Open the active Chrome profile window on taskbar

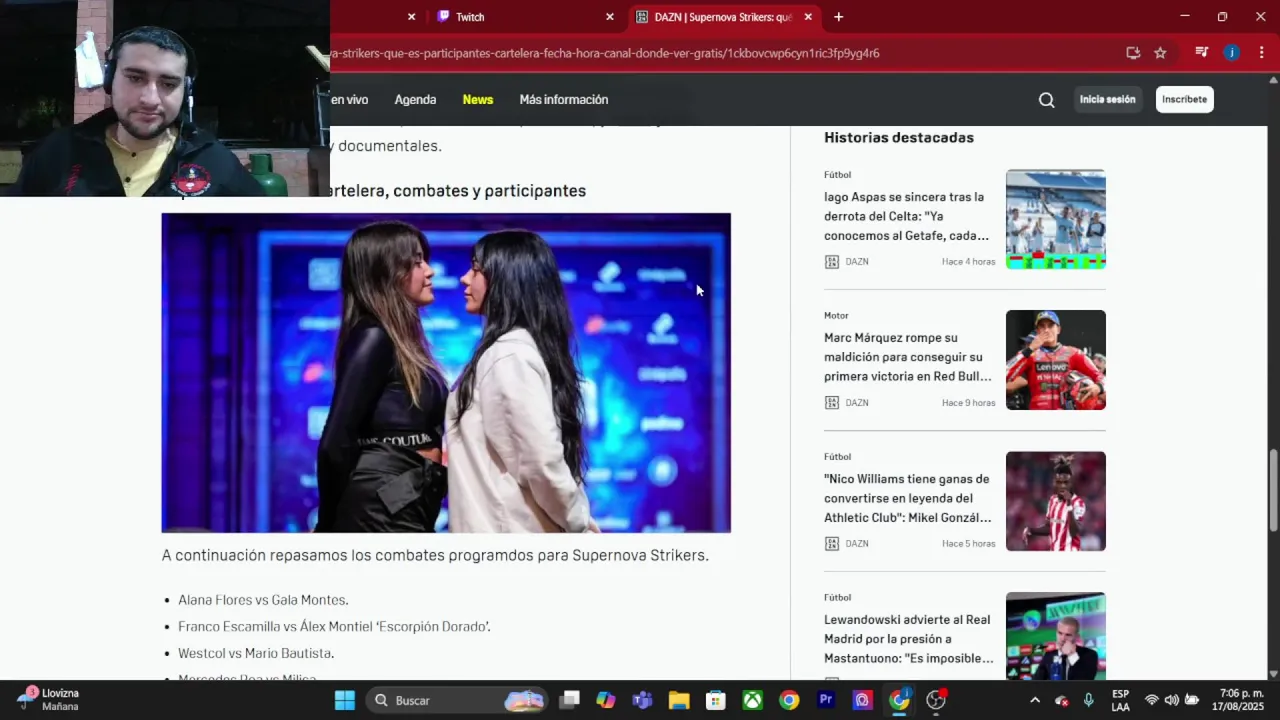900,700
